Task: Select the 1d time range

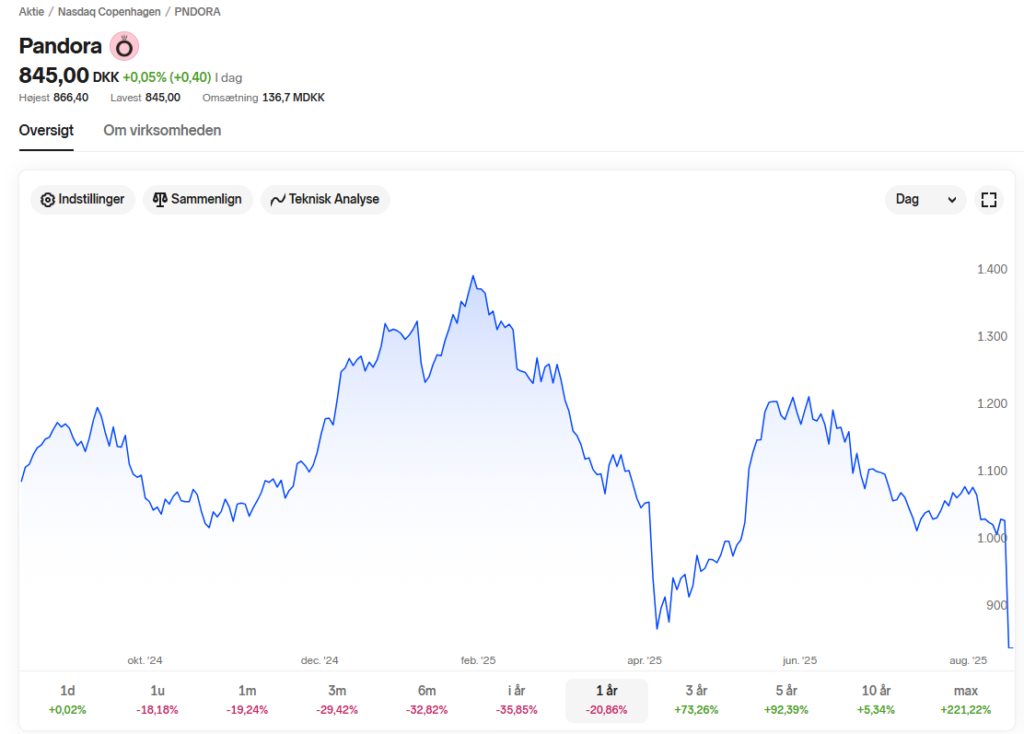Action: point(67,700)
